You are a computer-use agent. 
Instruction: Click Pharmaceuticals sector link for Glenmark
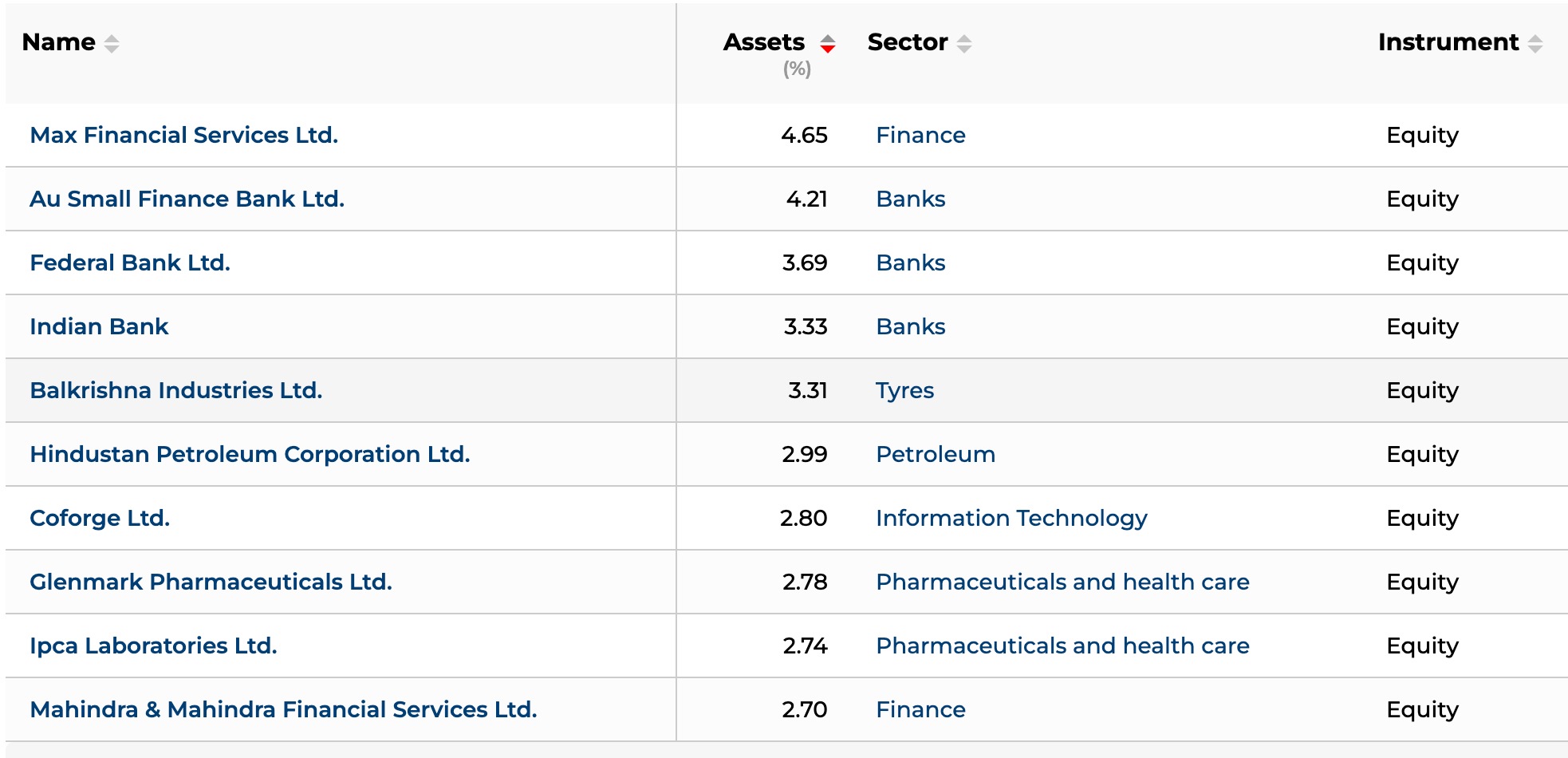(x=1062, y=582)
